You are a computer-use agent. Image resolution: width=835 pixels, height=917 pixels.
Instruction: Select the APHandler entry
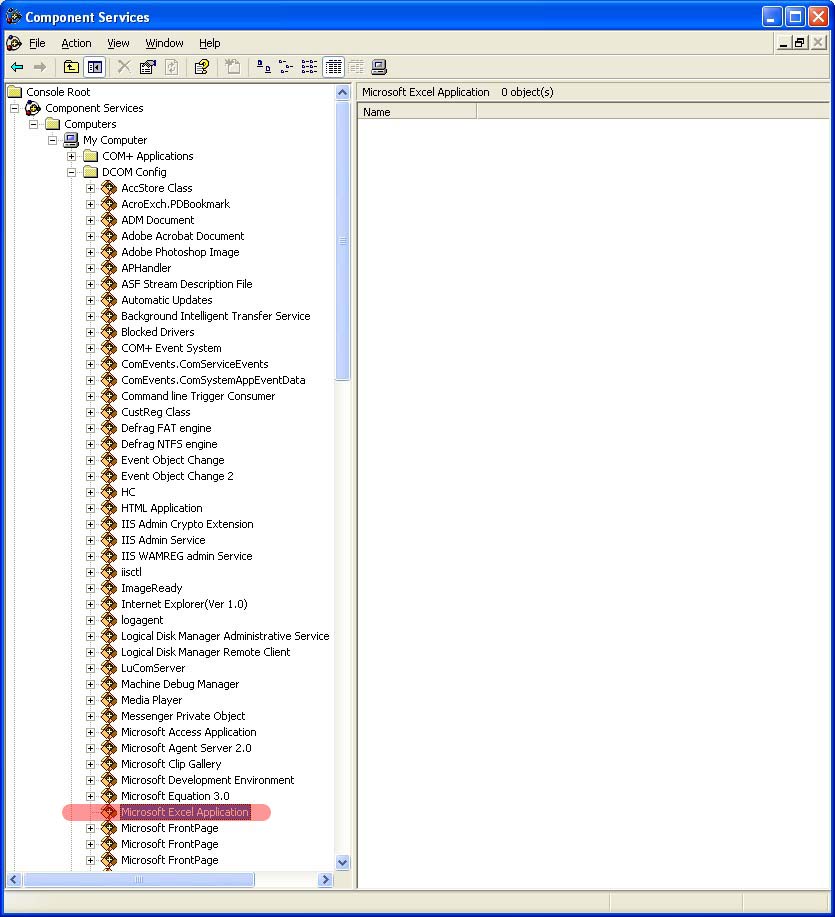pyautogui.click(x=146, y=268)
